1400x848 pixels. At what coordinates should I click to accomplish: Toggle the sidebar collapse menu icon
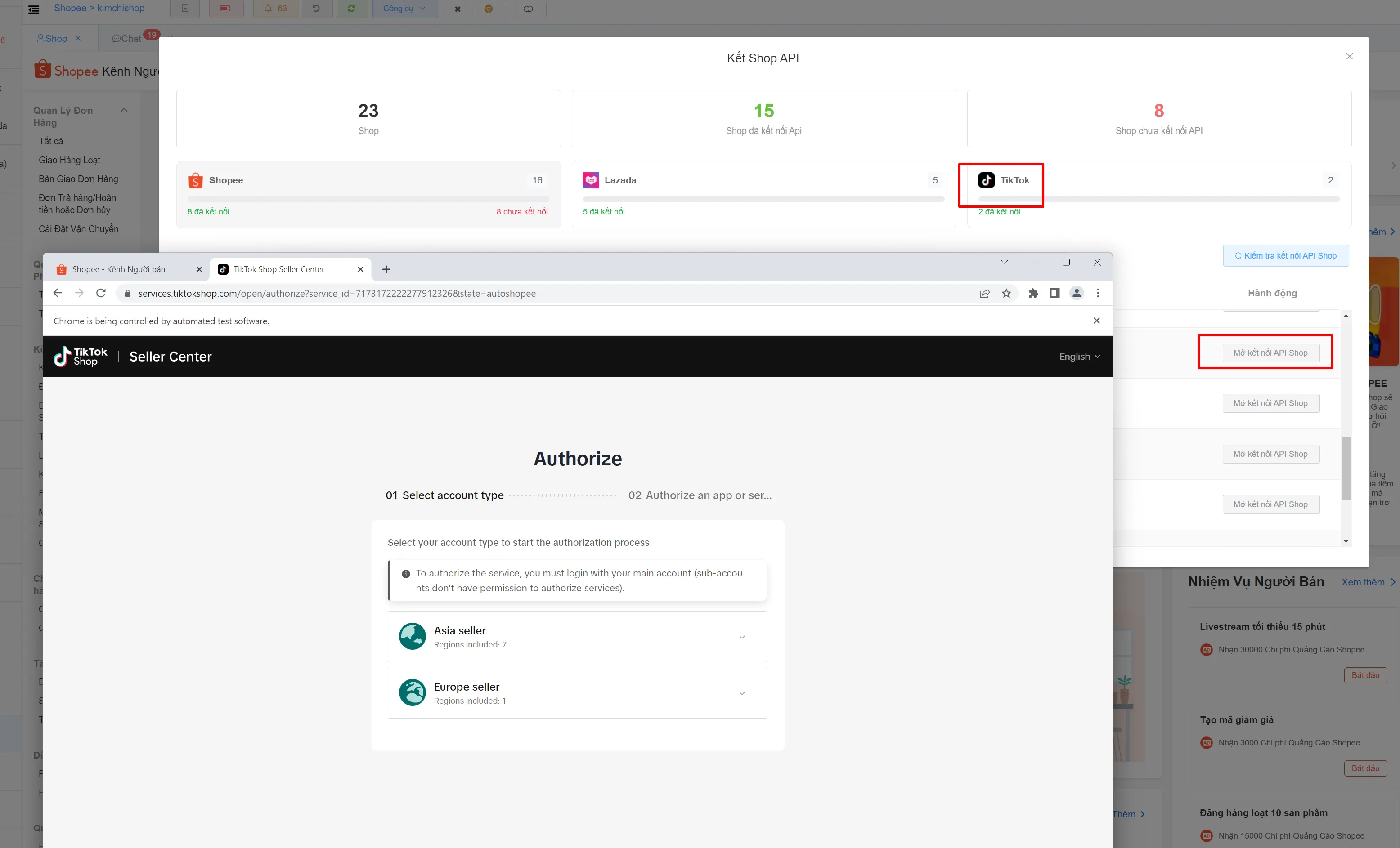click(x=34, y=9)
